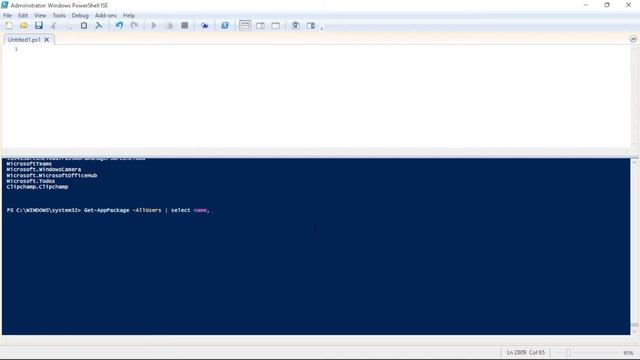Click the Run Selection icon

click(169, 25)
